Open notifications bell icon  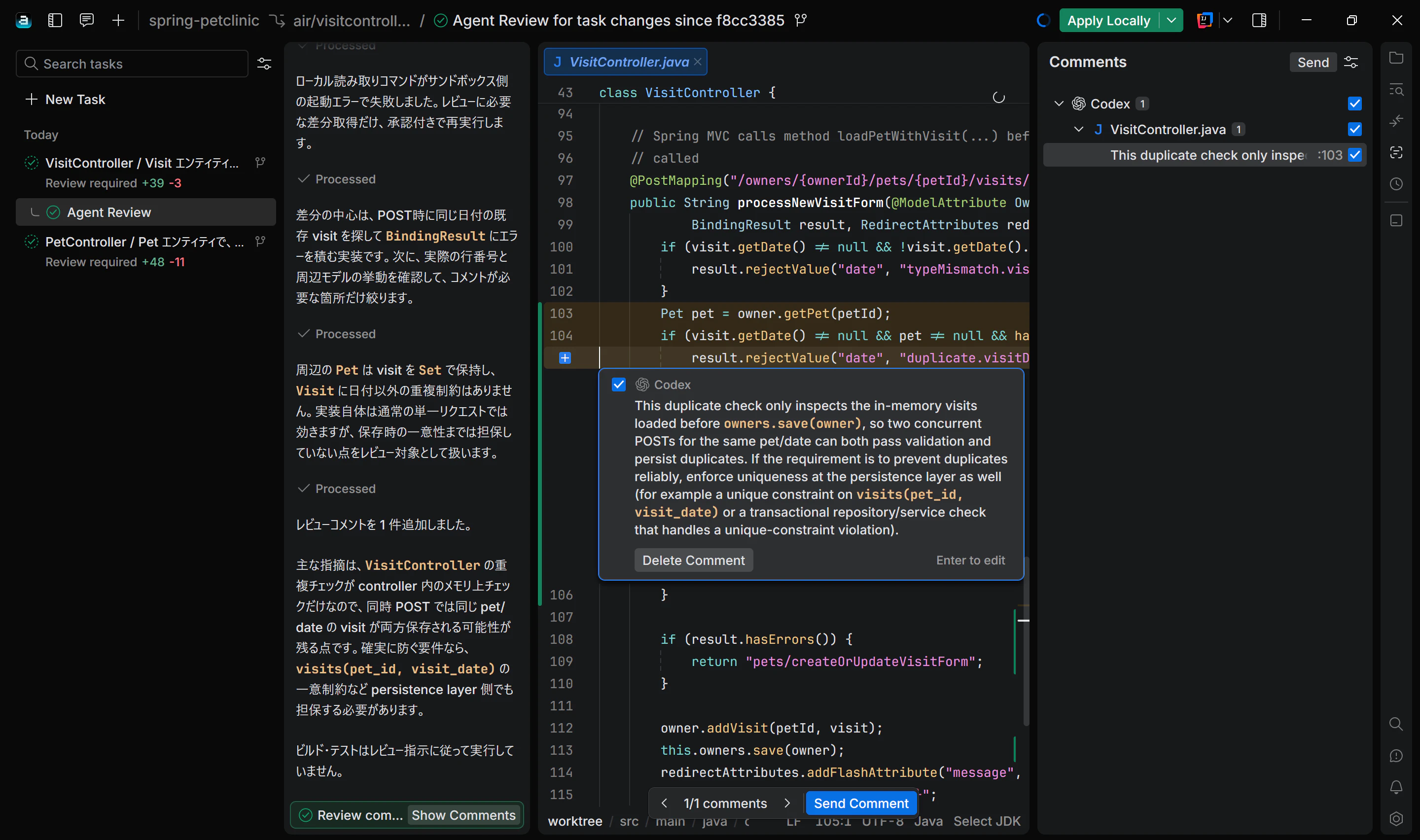(x=1396, y=787)
